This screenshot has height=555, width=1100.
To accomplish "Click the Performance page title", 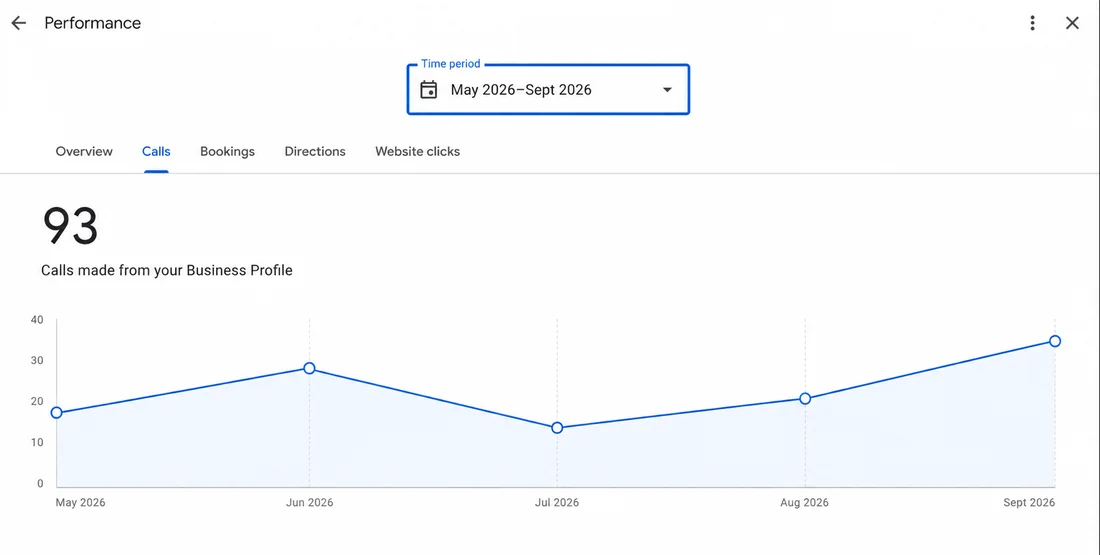I will [93, 23].
